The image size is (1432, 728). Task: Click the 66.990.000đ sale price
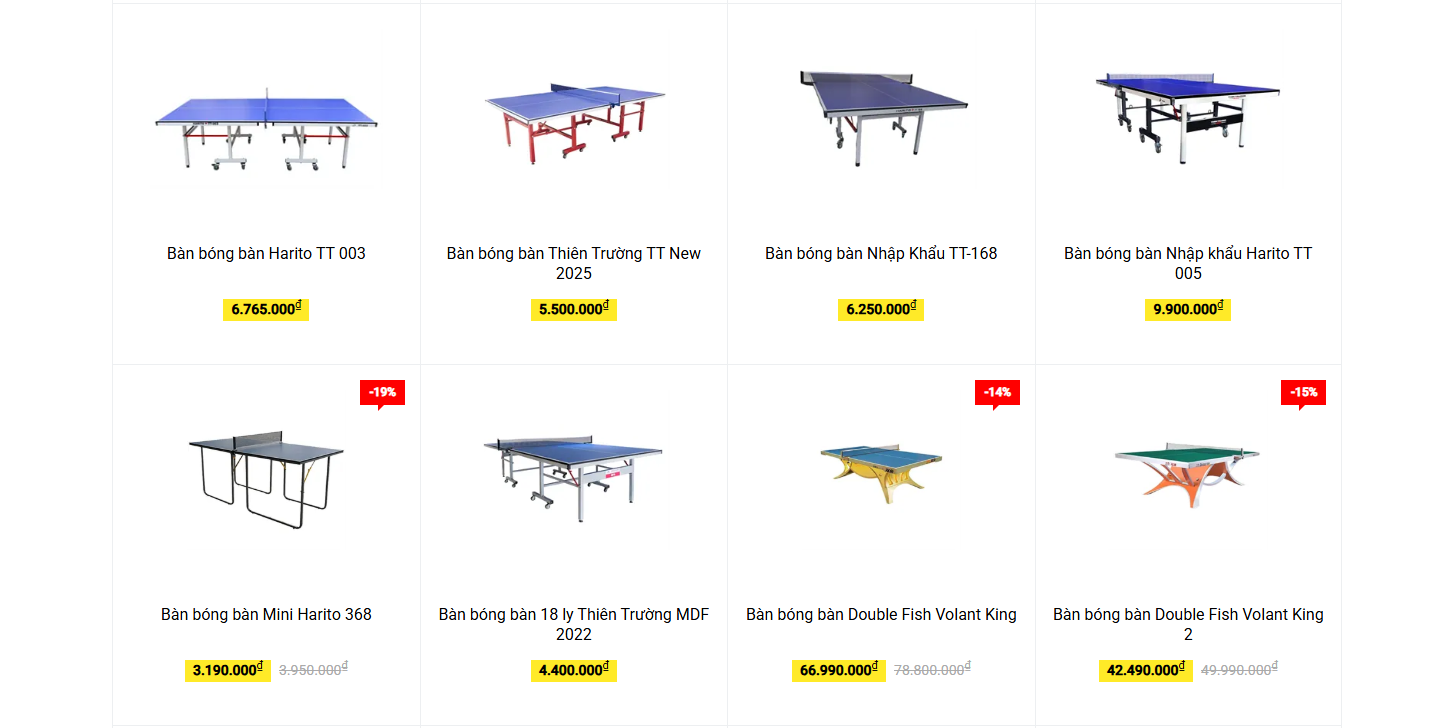coord(838,670)
